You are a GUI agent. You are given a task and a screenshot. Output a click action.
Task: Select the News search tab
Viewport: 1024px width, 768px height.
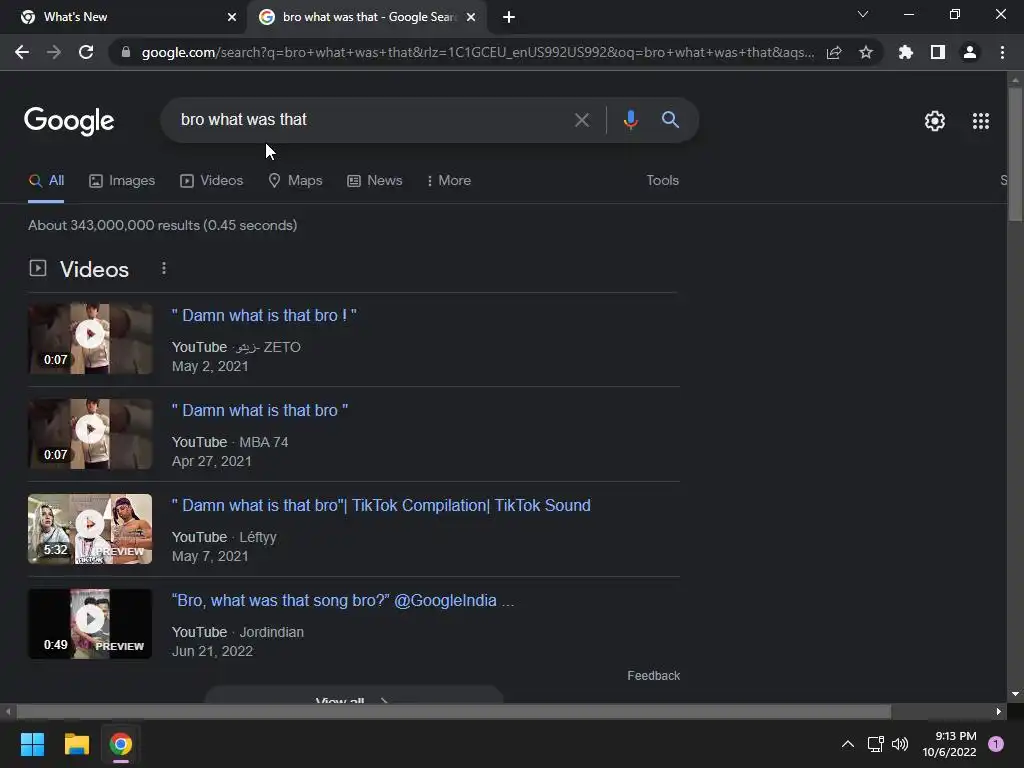pos(375,181)
